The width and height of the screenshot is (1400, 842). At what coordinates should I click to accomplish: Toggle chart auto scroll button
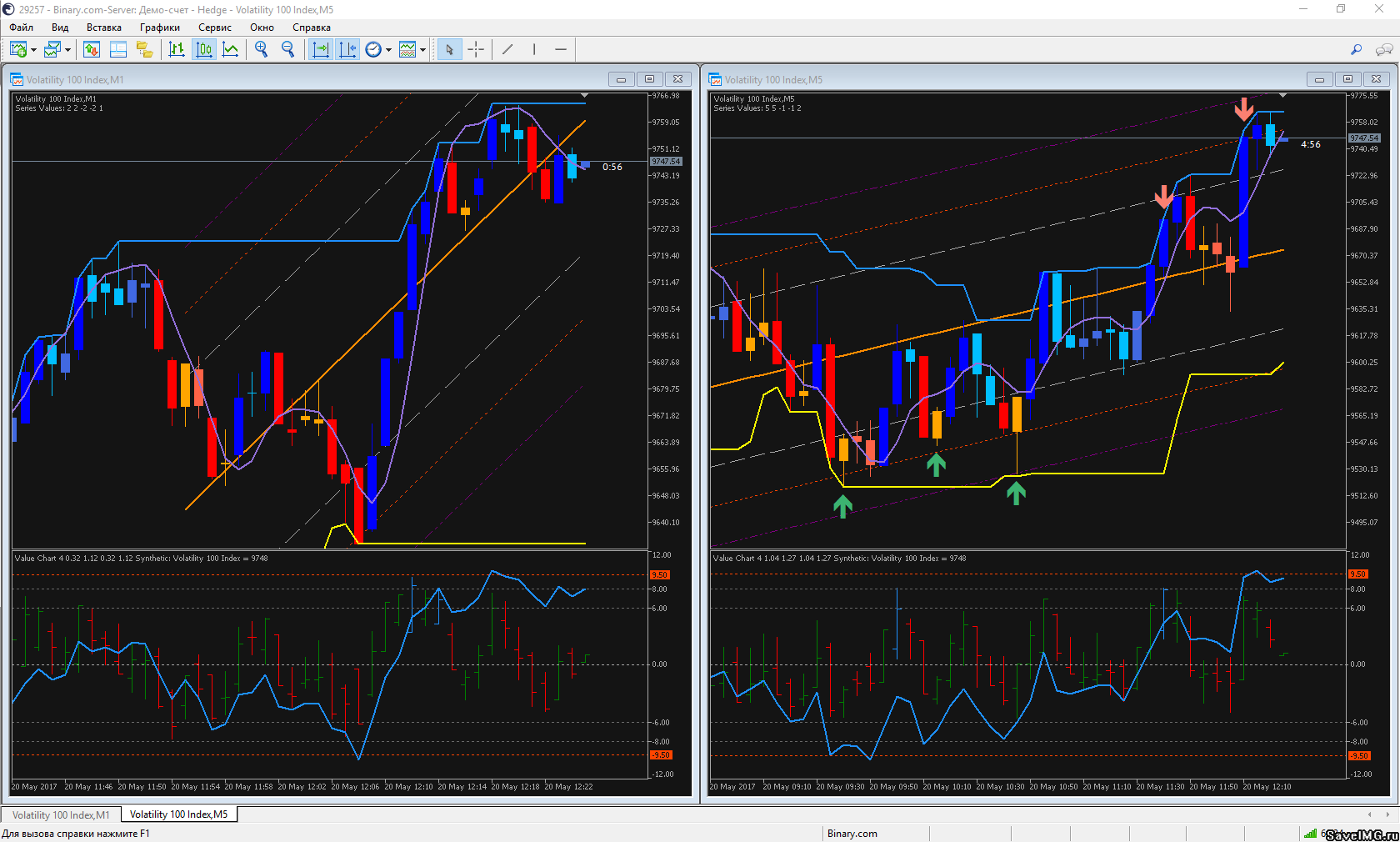(x=321, y=50)
